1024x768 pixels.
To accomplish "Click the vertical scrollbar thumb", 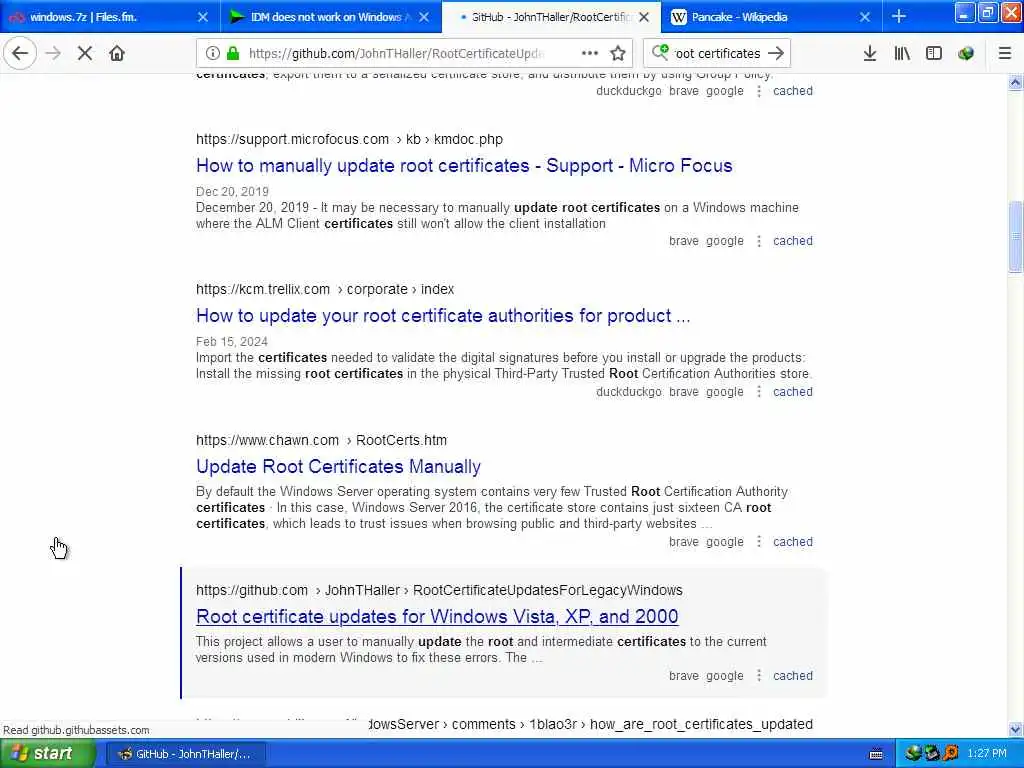I will point(1016,236).
